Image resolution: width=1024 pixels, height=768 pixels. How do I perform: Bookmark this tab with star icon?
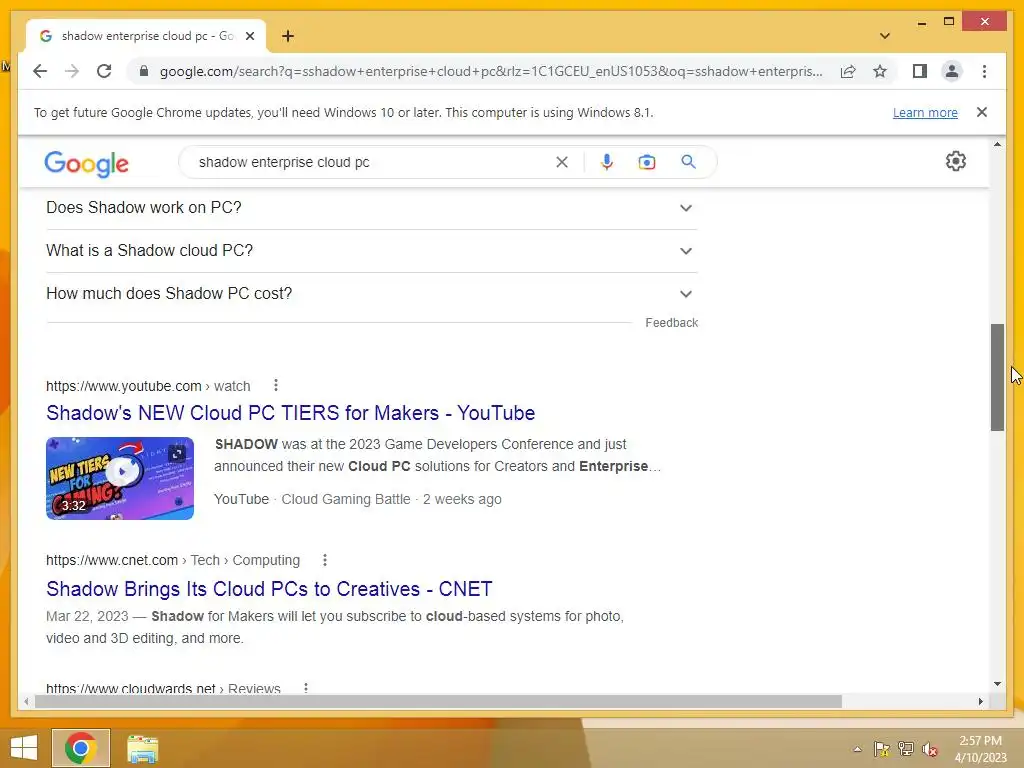coord(880,71)
